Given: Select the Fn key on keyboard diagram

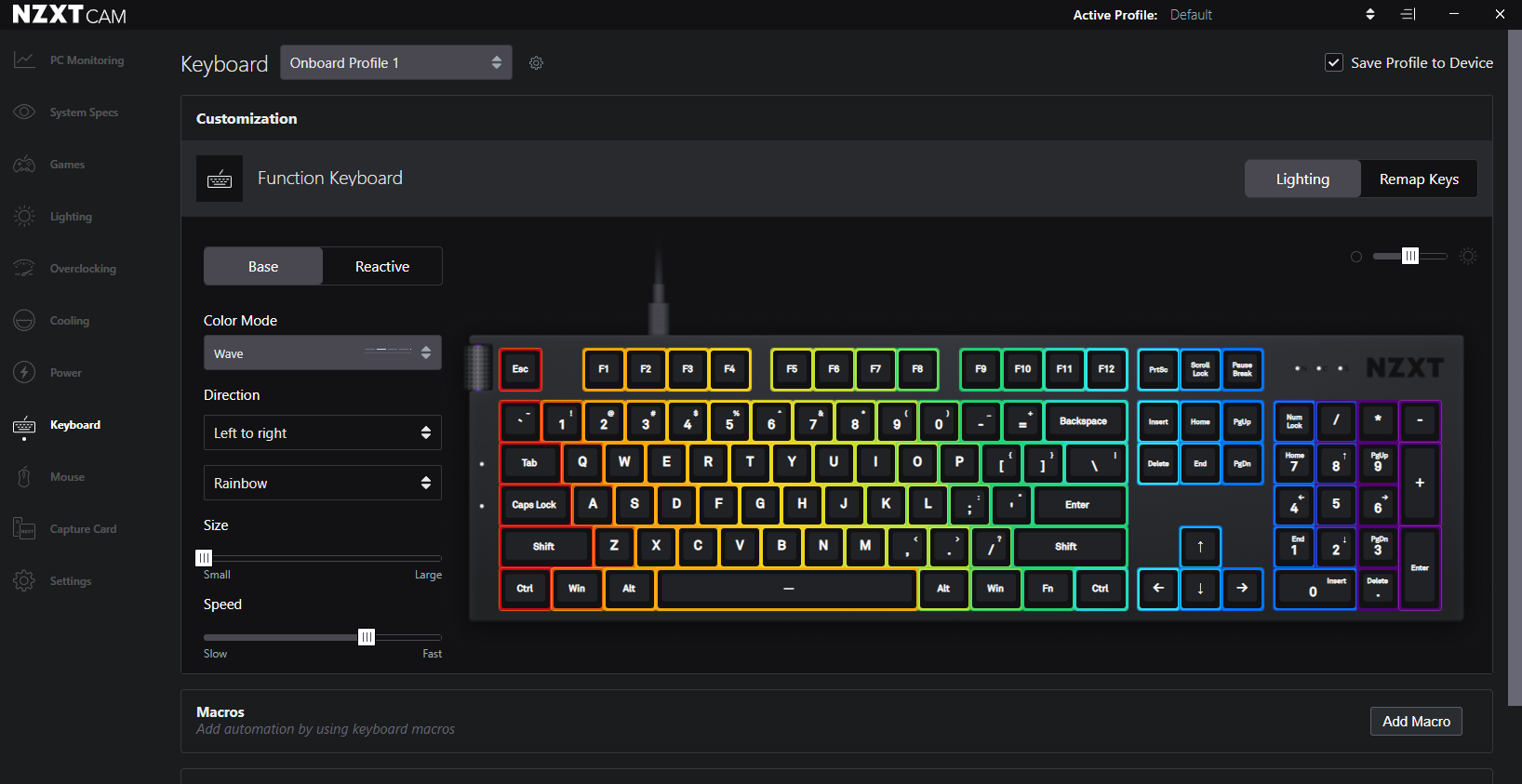Looking at the screenshot, I should [1048, 589].
